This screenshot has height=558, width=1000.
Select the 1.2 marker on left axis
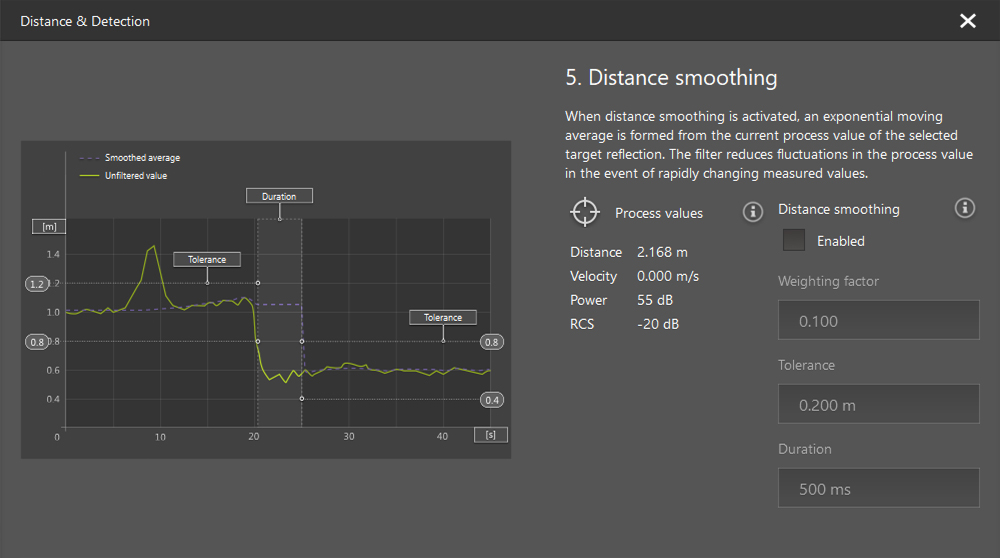[37, 284]
